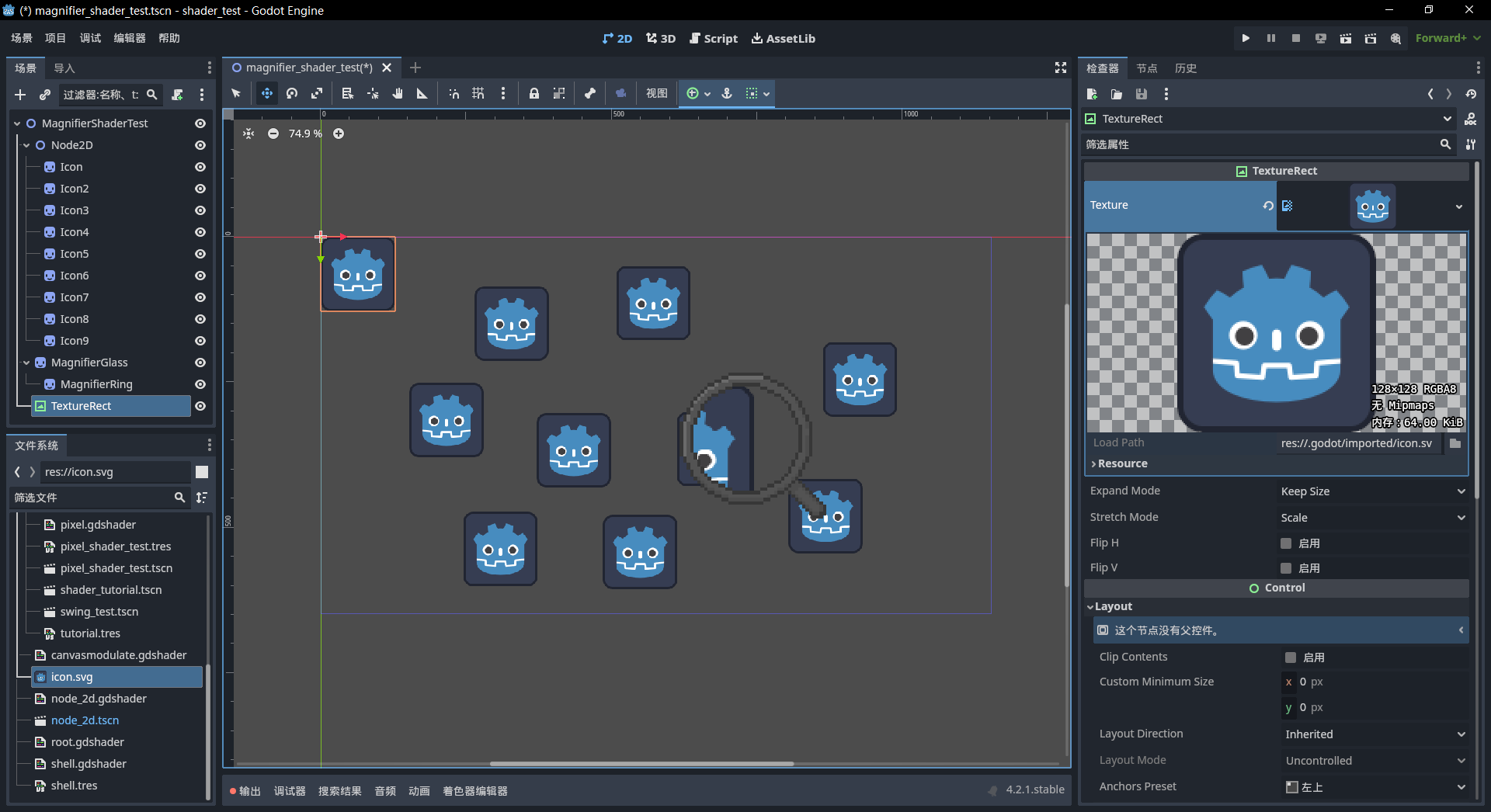This screenshot has width=1491, height=812.
Task: Activate the Pan mode hand tool
Action: (398, 94)
